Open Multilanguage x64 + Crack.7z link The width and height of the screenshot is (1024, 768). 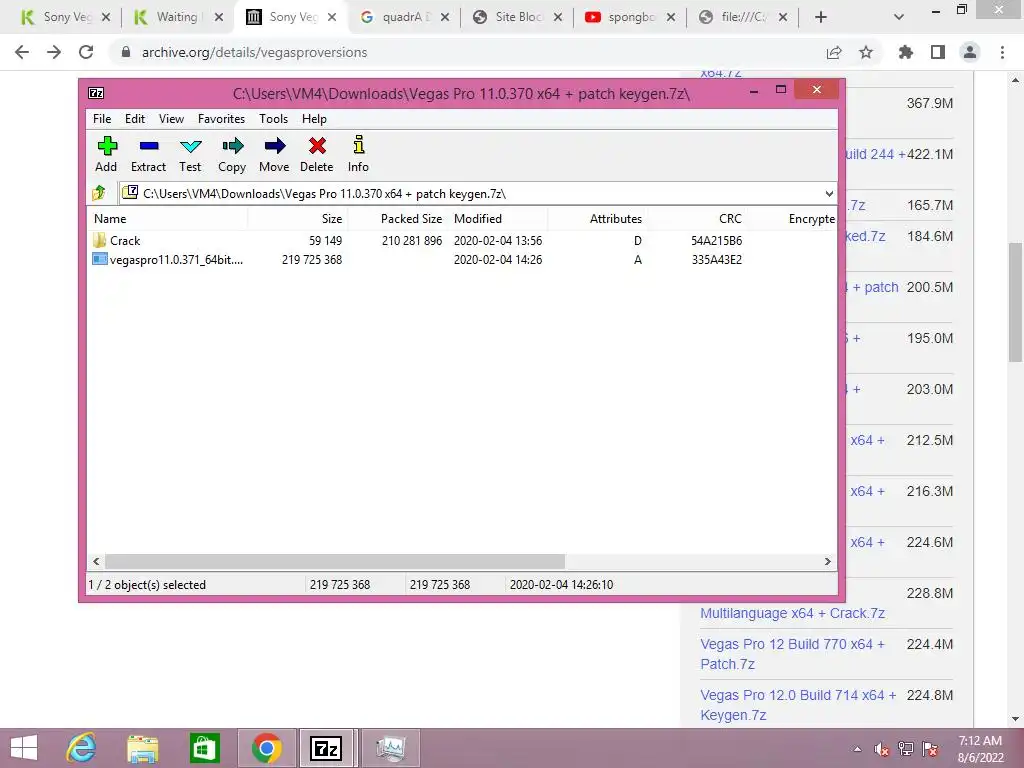point(792,613)
